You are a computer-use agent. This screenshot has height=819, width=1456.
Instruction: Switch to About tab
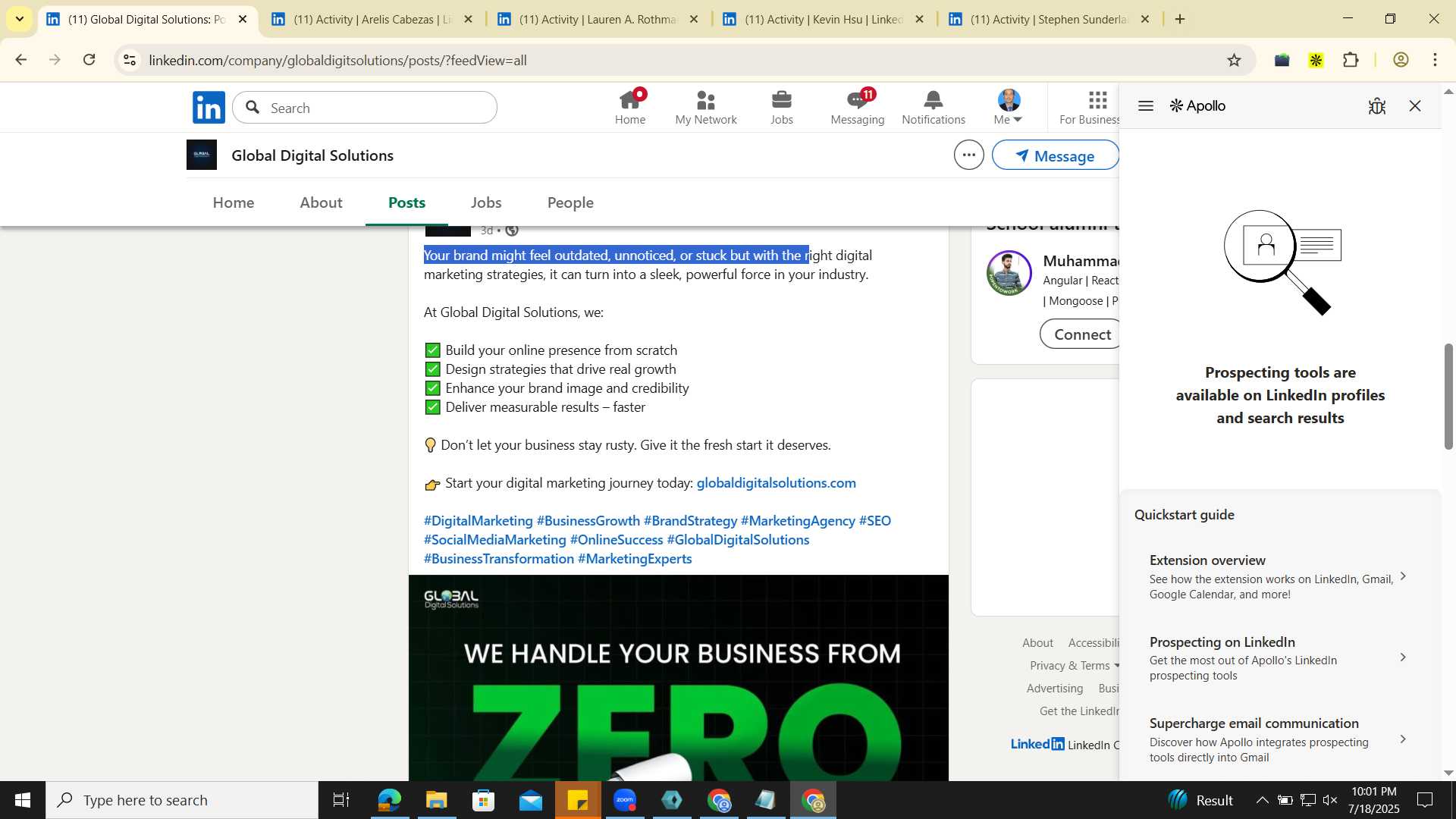tap(321, 202)
